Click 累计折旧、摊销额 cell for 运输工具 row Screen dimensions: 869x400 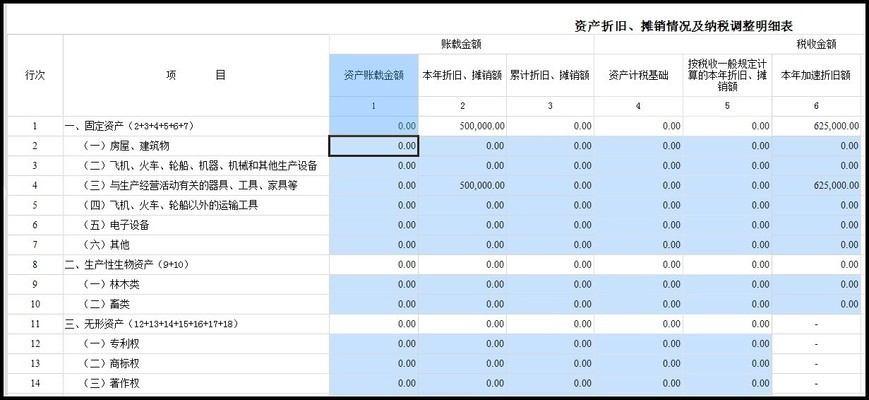(550, 206)
